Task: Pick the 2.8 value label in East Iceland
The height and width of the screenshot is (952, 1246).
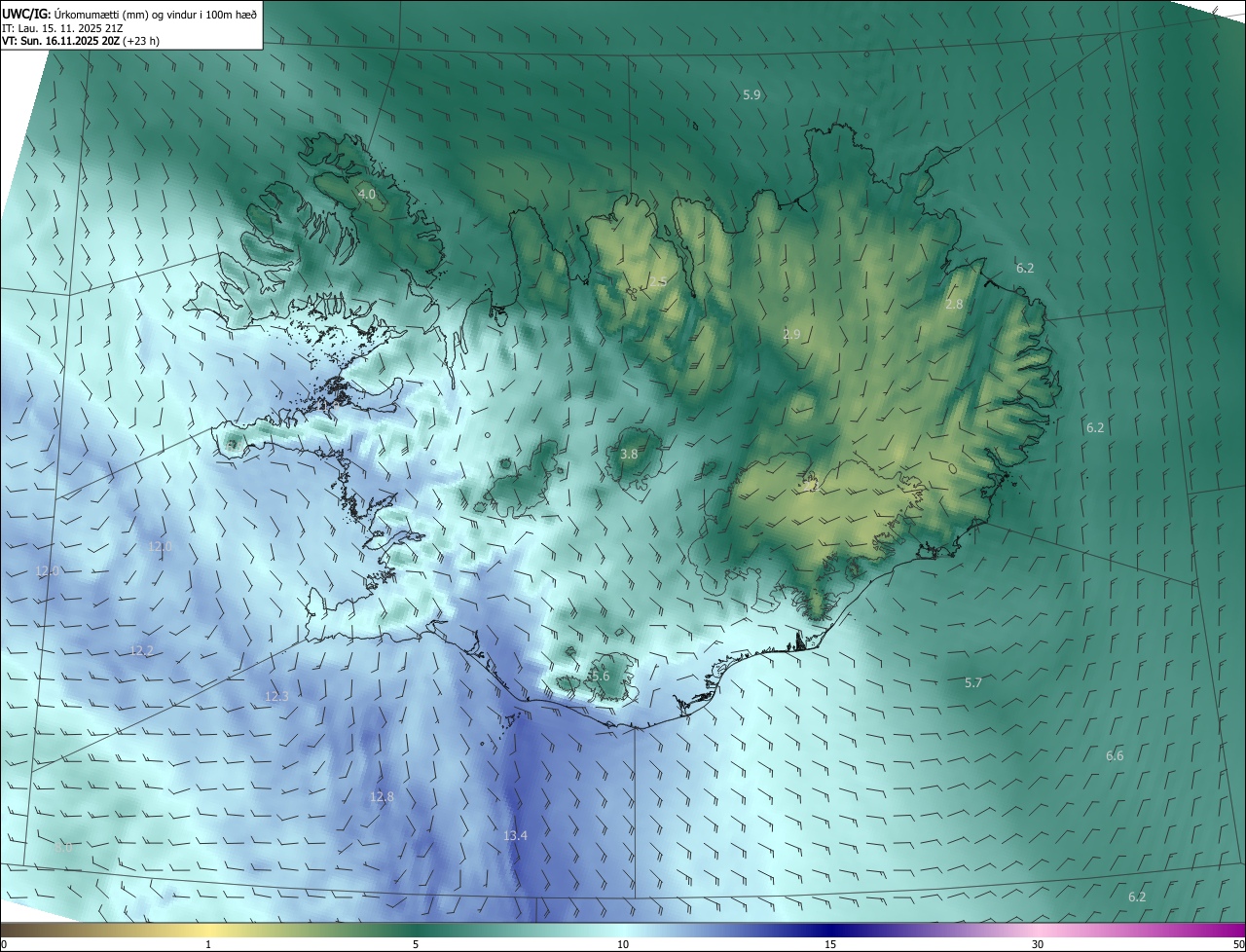Action: pos(954,305)
